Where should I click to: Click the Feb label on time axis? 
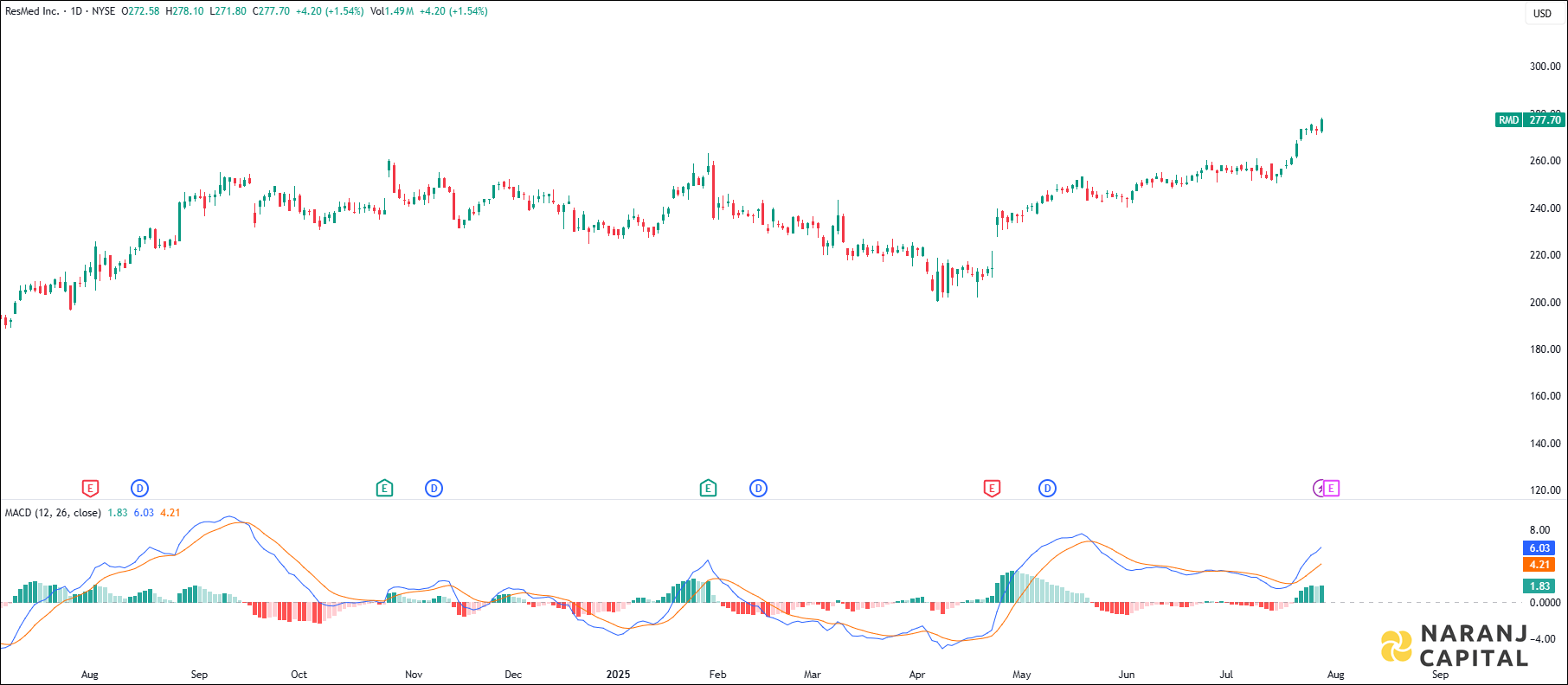pyautogui.click(x=717, y=675)
